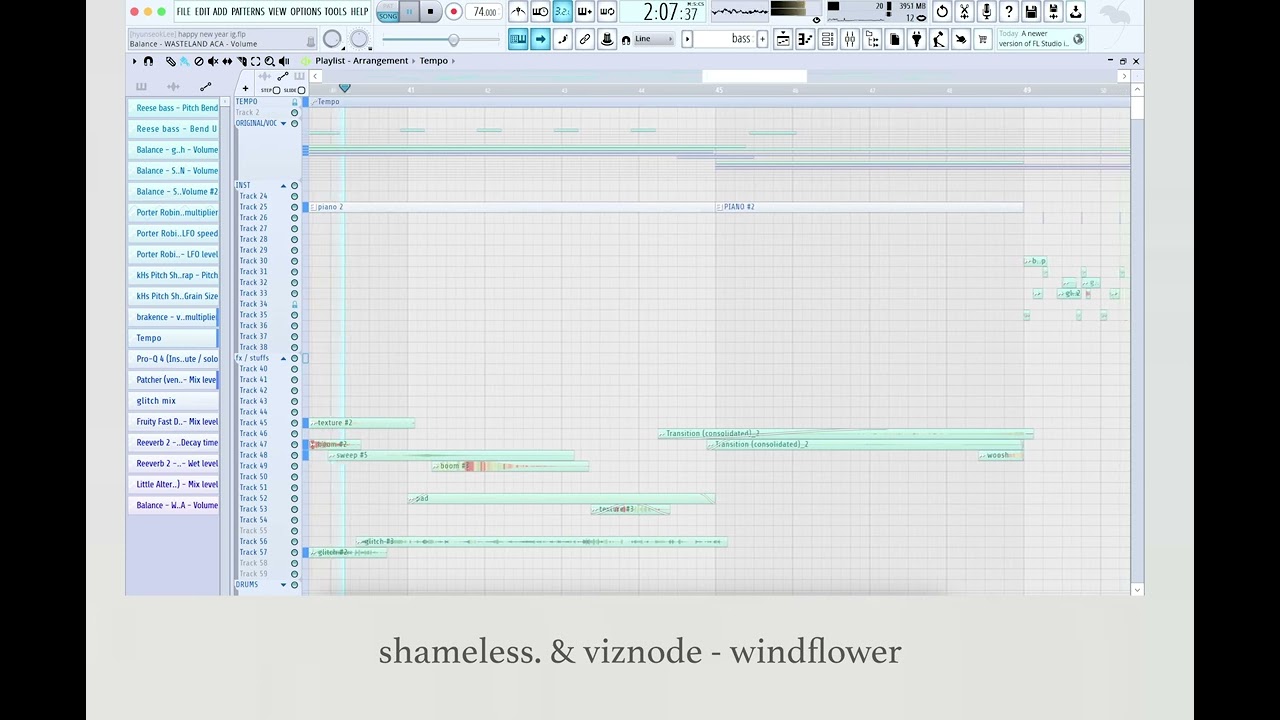This screenshot has height=720, width=1280.
Task: Click the microphone one-click recording icon
Action: click(x=986, y=12)
